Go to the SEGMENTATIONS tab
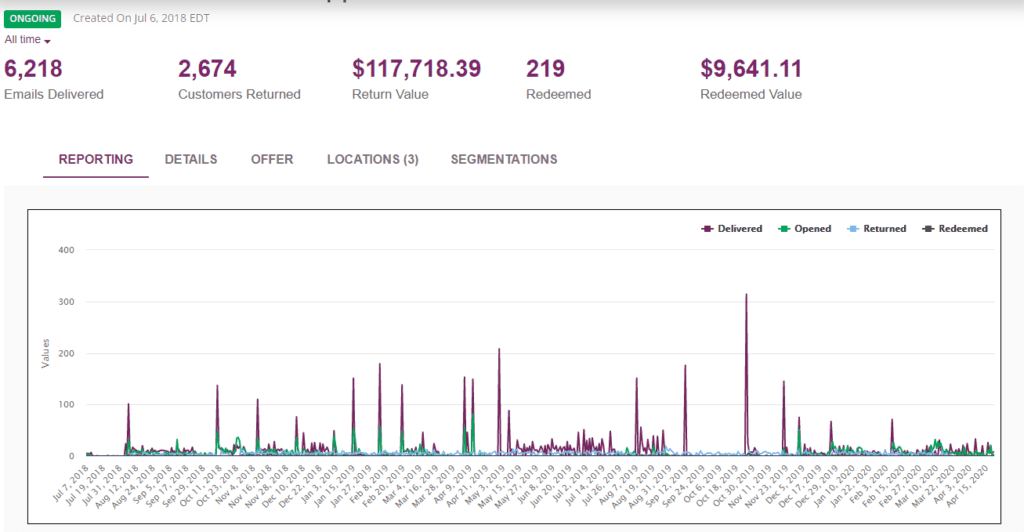Image resolution: width=1024 pixels, height=532 pixels. [x=504, y=159]
